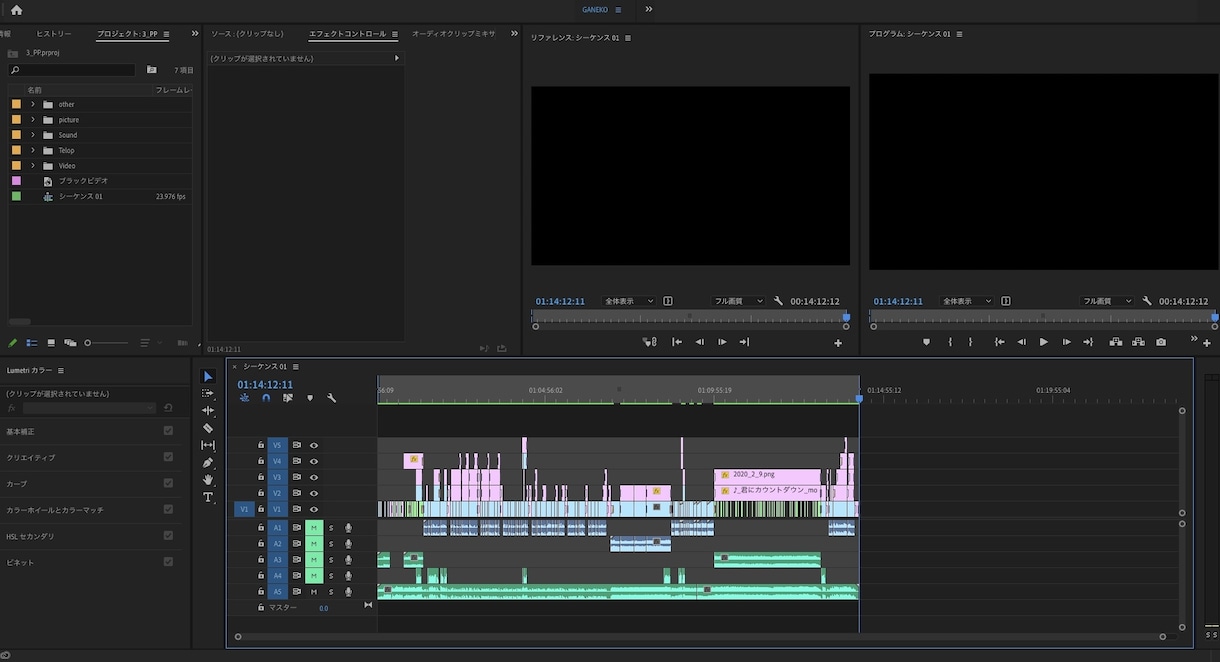Click Export Frame camera icon
This screenshot has height=662, width=1220.
tap(1161, 342)
